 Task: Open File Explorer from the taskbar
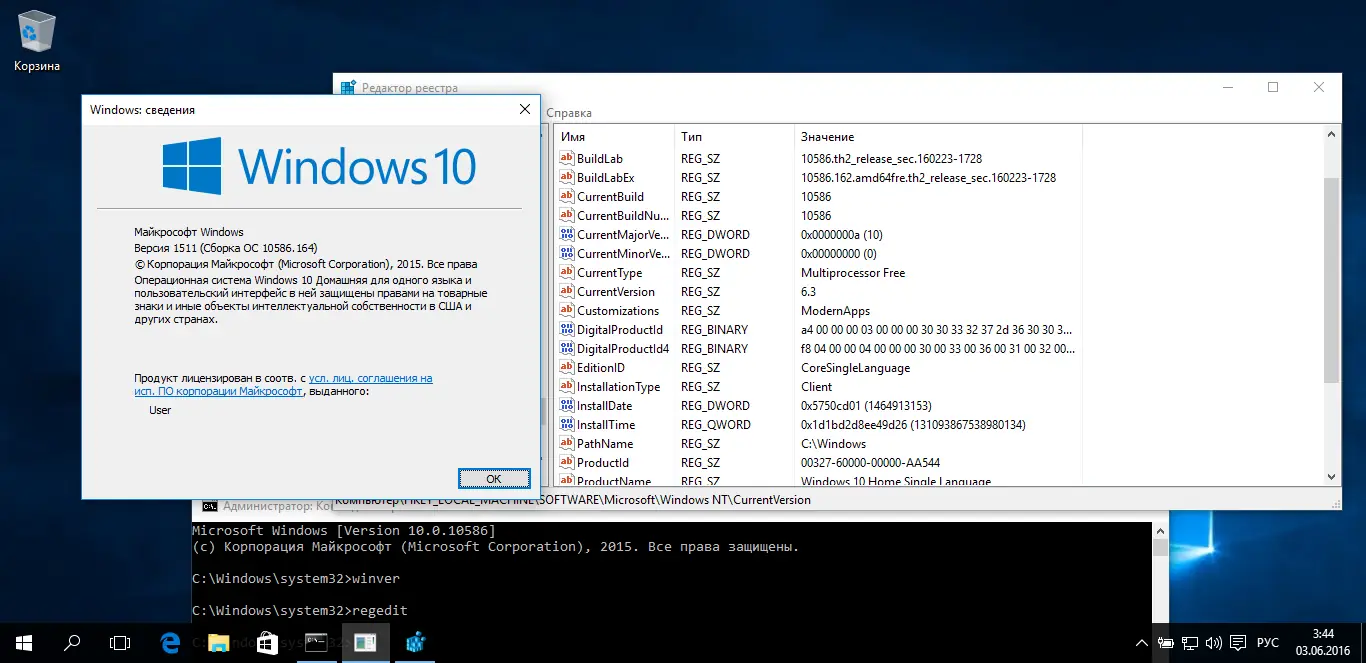[219, 643]
